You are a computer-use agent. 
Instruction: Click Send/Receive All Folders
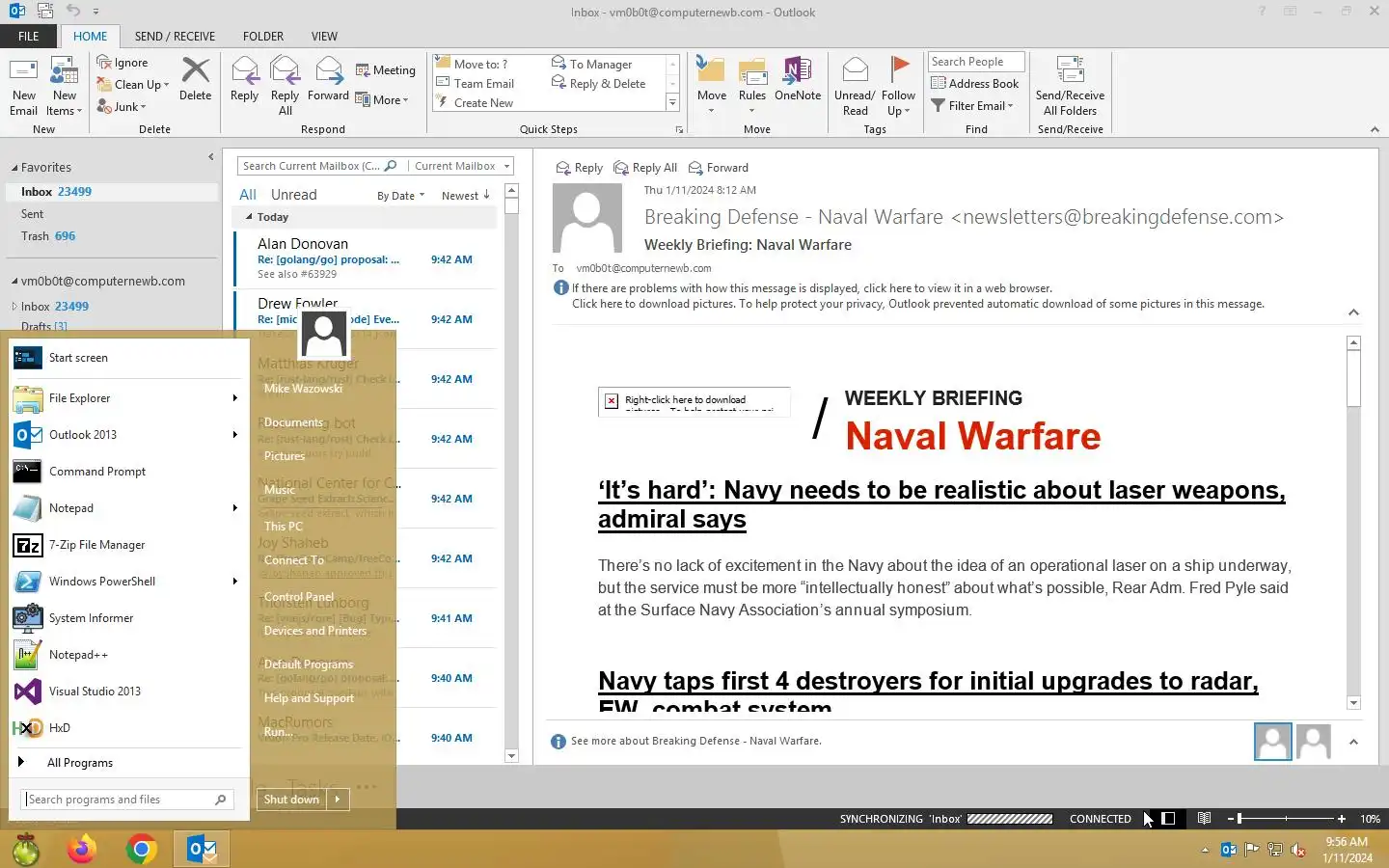pos(1070,87)
